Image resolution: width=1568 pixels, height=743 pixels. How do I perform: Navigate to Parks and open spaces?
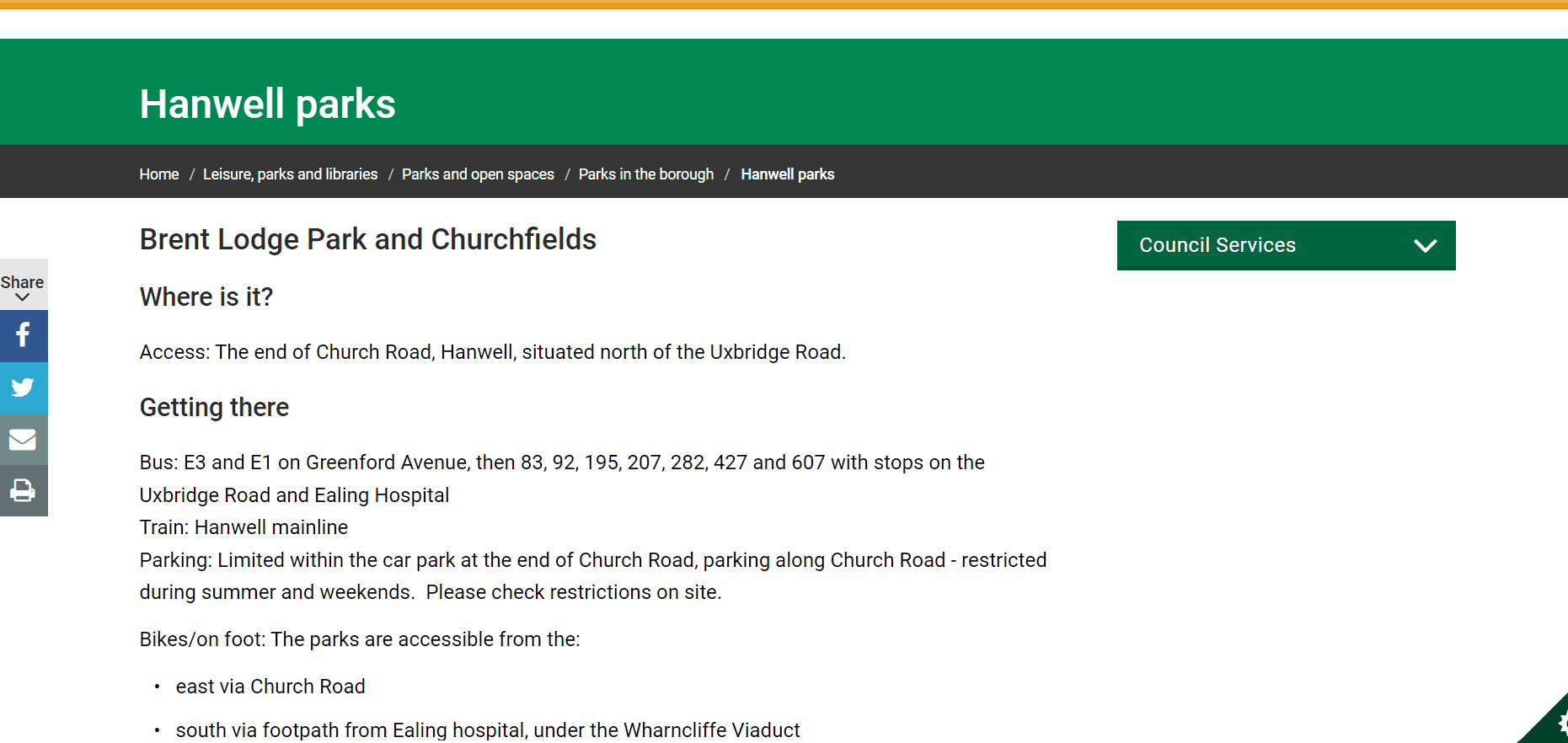click(x=478, y=174)
